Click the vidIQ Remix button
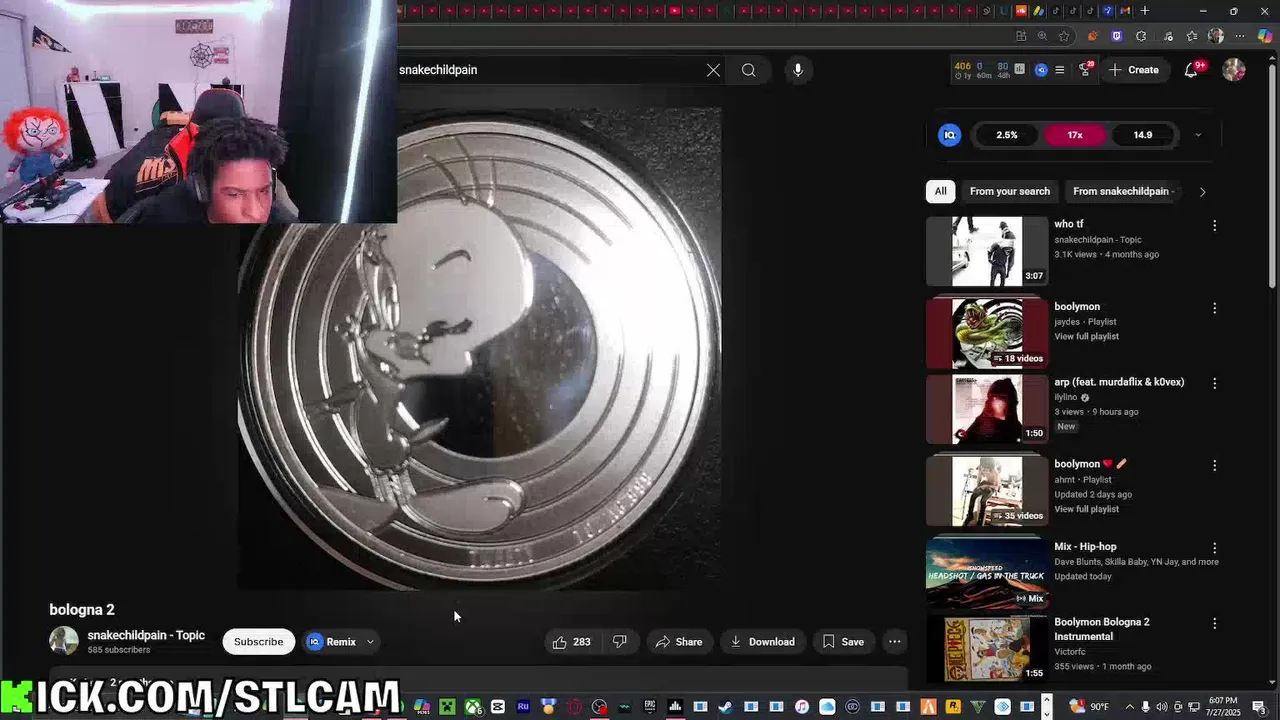 (x=332, y=642)
